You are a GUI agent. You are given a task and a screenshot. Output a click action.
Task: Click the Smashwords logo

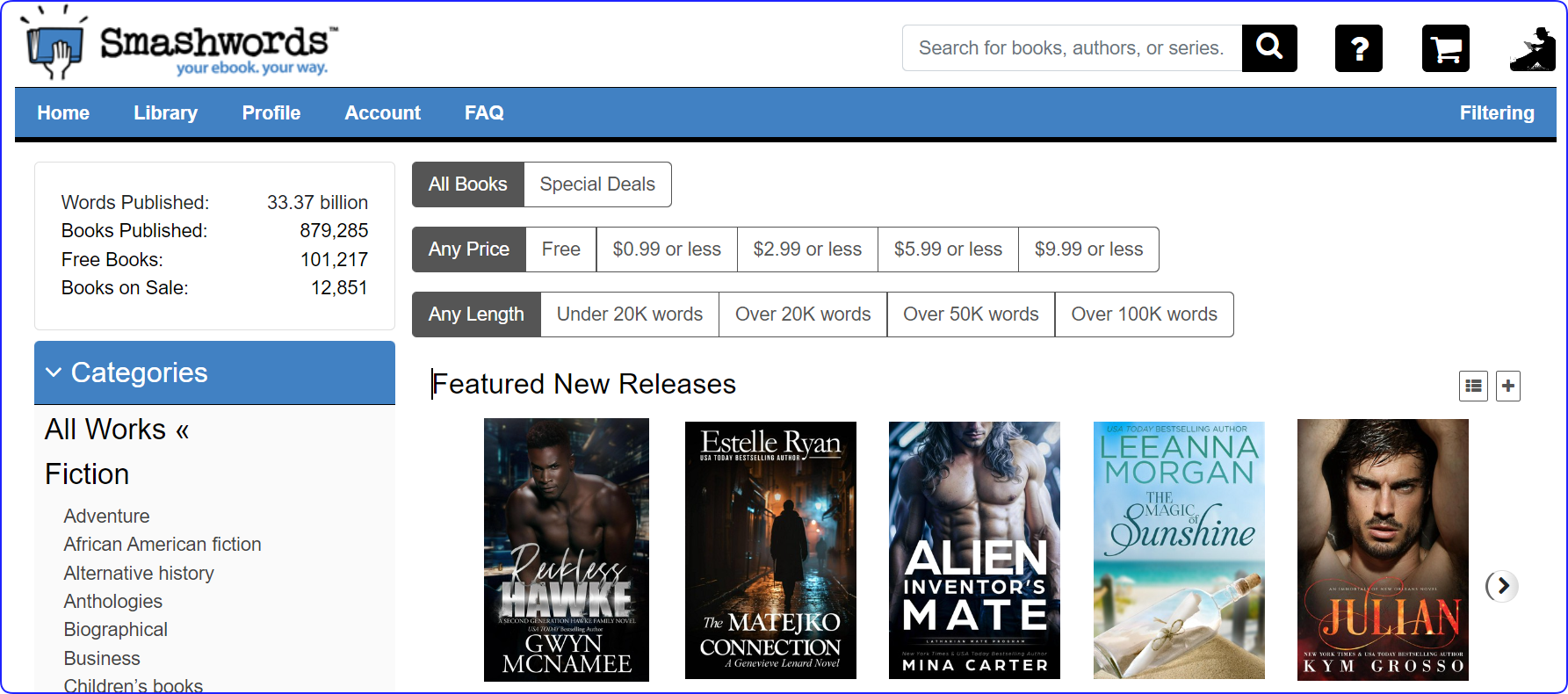179,44
